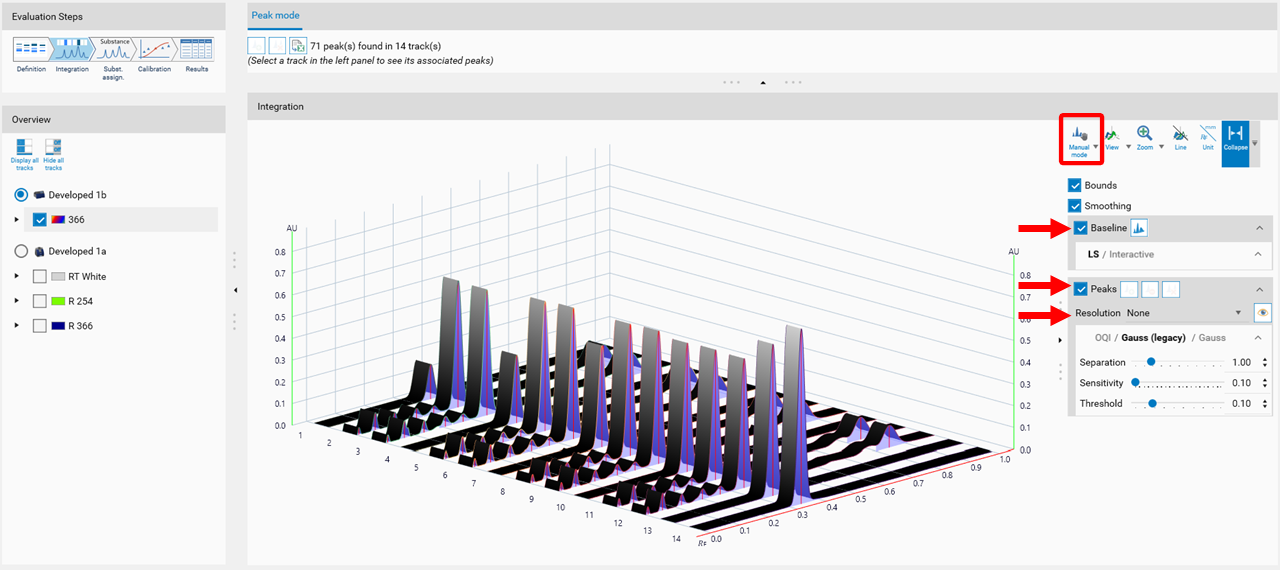This screenshot has width=1280, height=570.
Task: Open the Zoom dropdown arrow
Action: point(1160,146)
